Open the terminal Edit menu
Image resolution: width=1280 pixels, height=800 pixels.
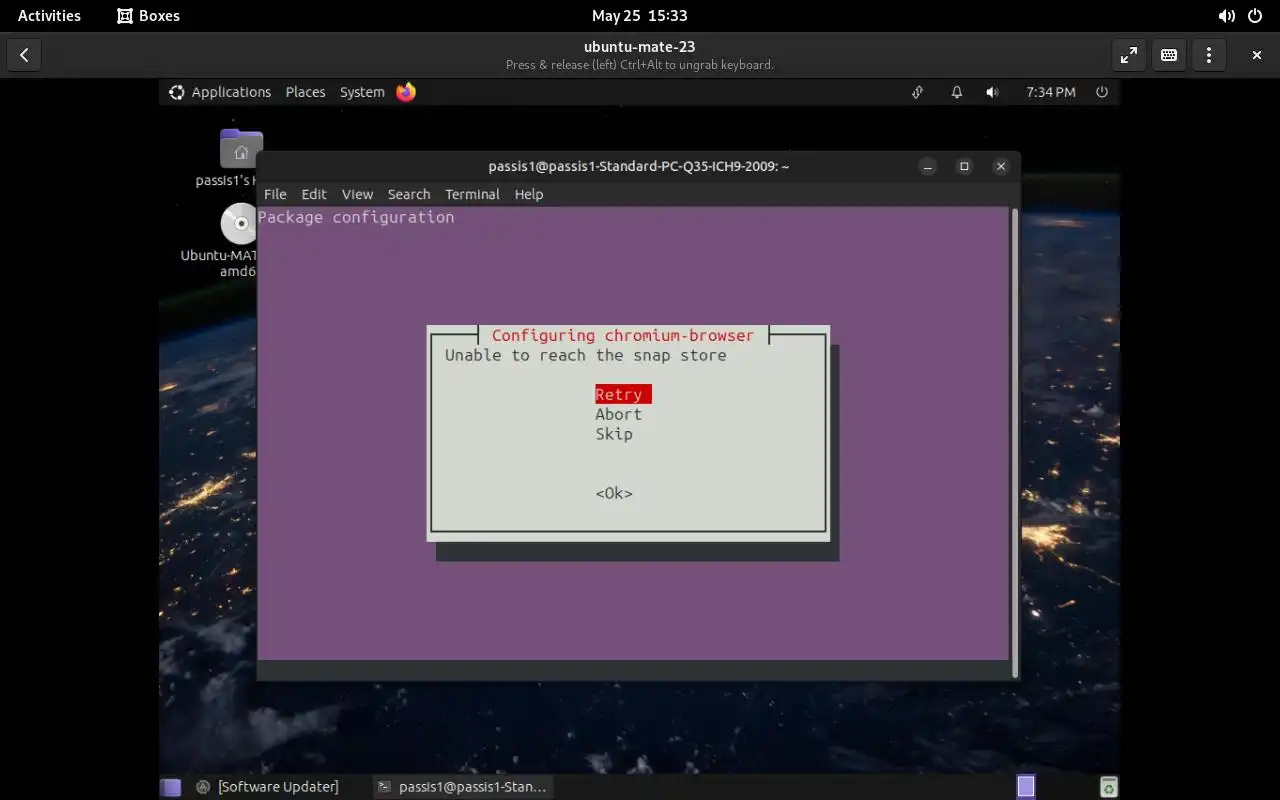pyautogui.click(x=314, y=194)
